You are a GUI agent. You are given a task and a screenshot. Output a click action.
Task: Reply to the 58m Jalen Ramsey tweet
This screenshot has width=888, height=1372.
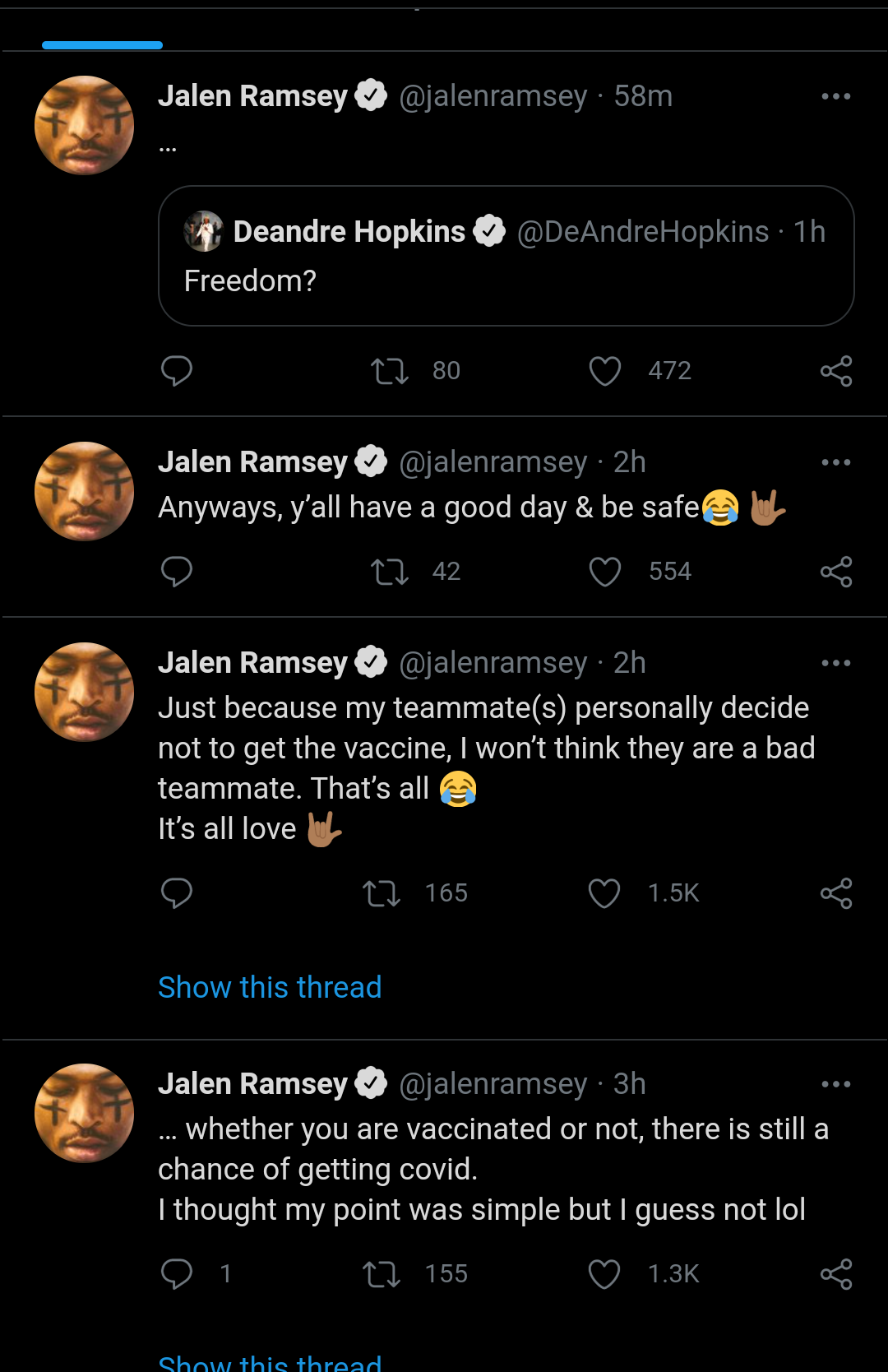pos(177,371)
